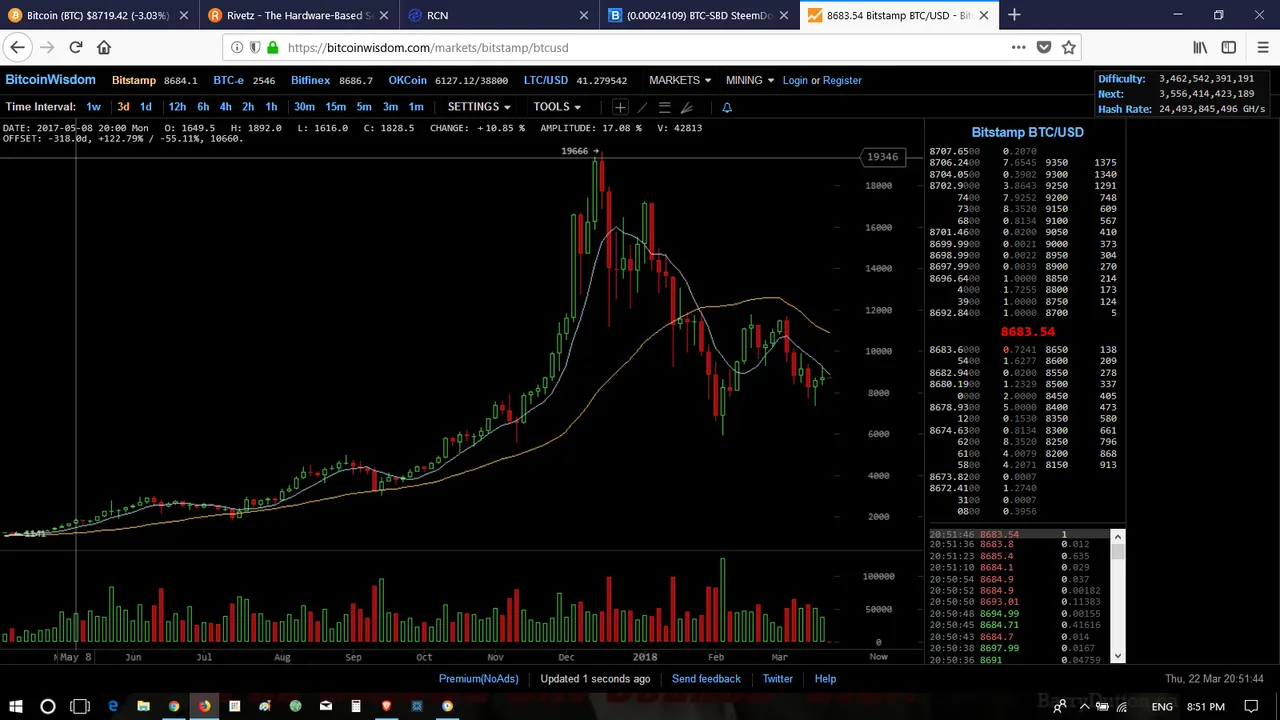Open Firefox library icon
This screenshot has height=720, width=1280.
tap(1200, 47)
